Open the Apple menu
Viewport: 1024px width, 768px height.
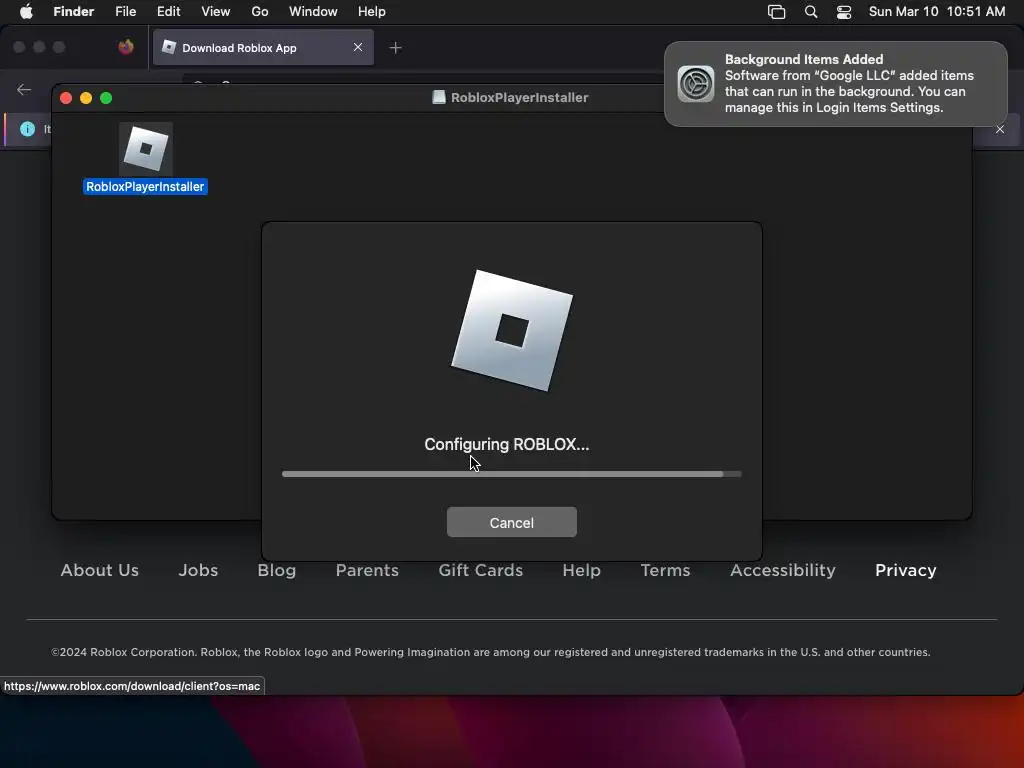(26, 12)
